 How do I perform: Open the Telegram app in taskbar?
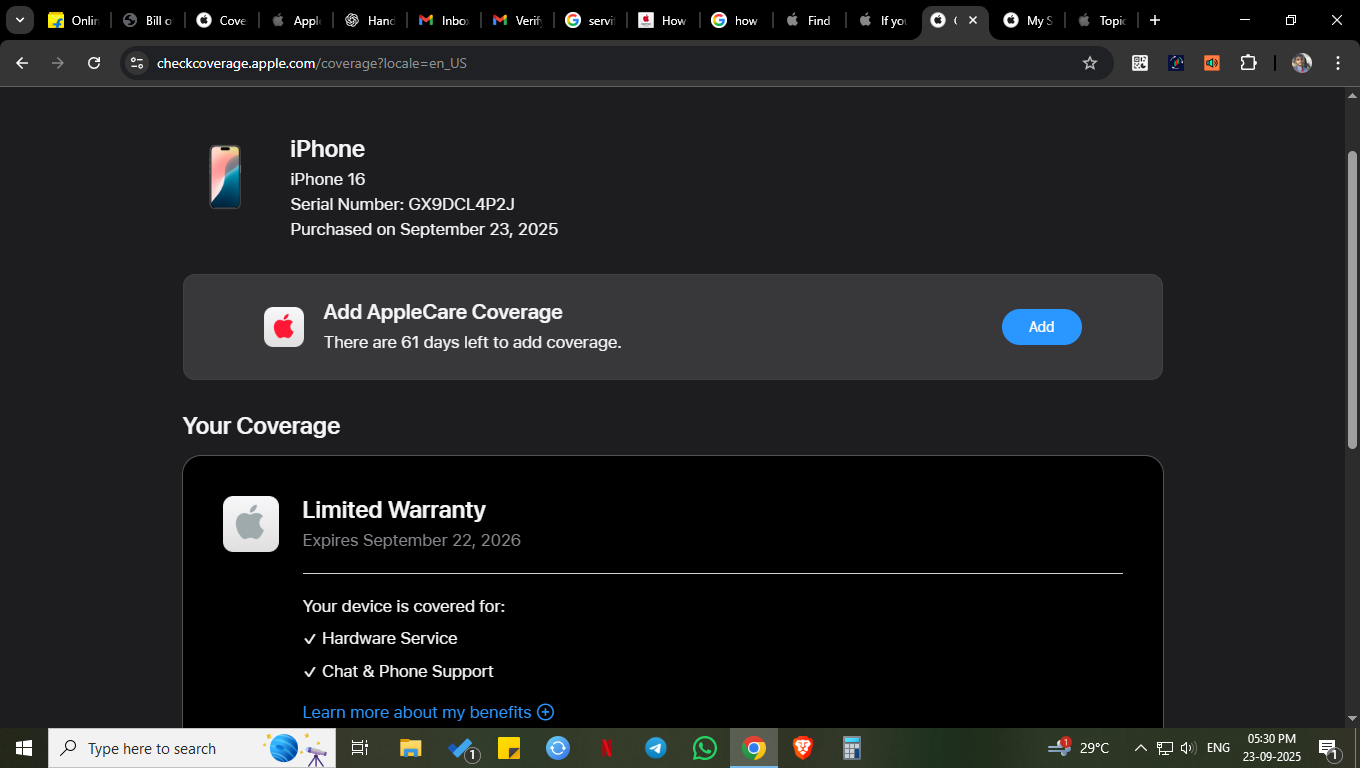click(x=656, y=748)
